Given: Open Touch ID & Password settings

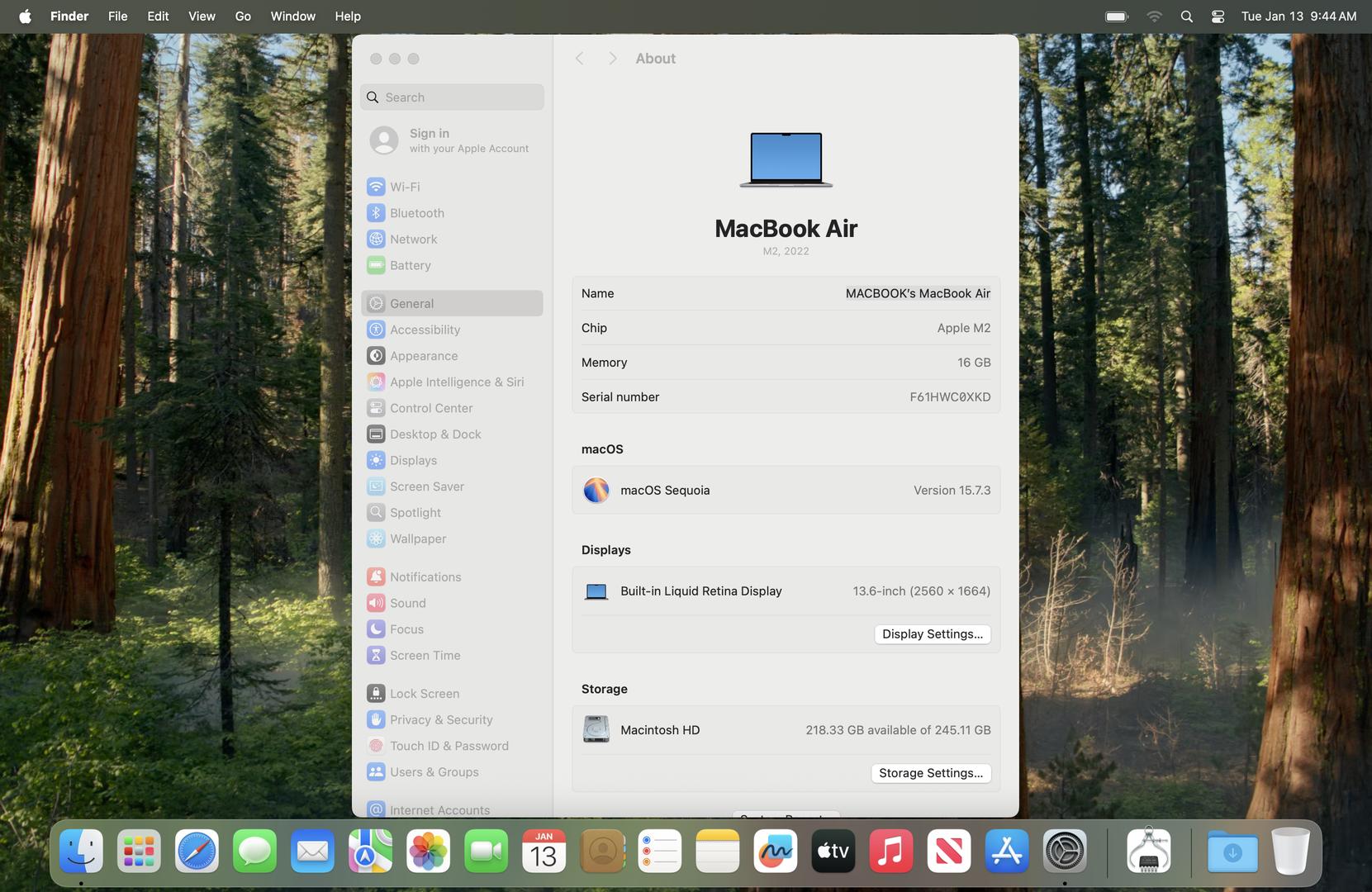Looking at the screenshot, I should click(449, 746).
